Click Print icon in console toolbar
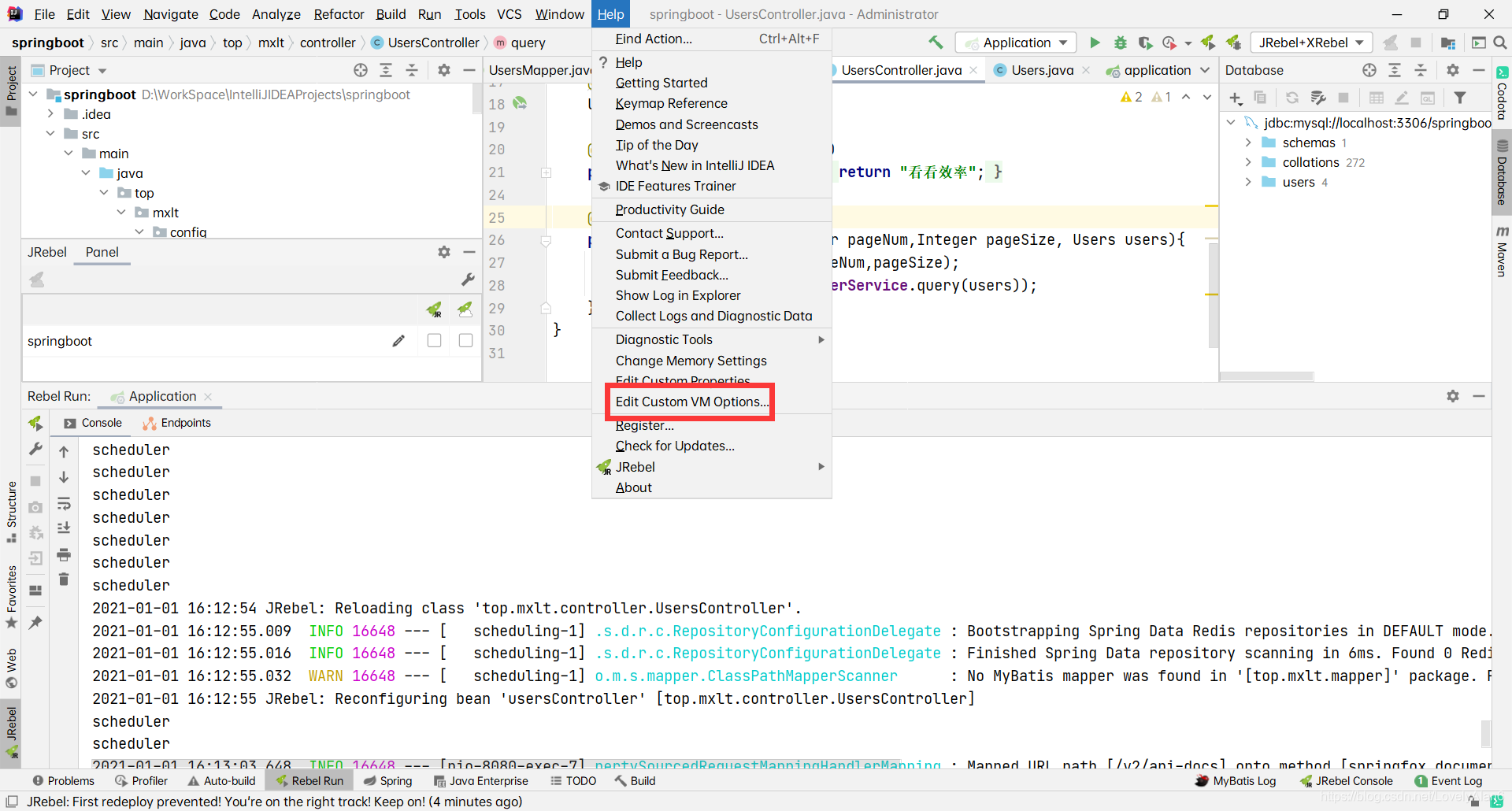Screen dimensions: 1512x811 (x=64, y=555)
